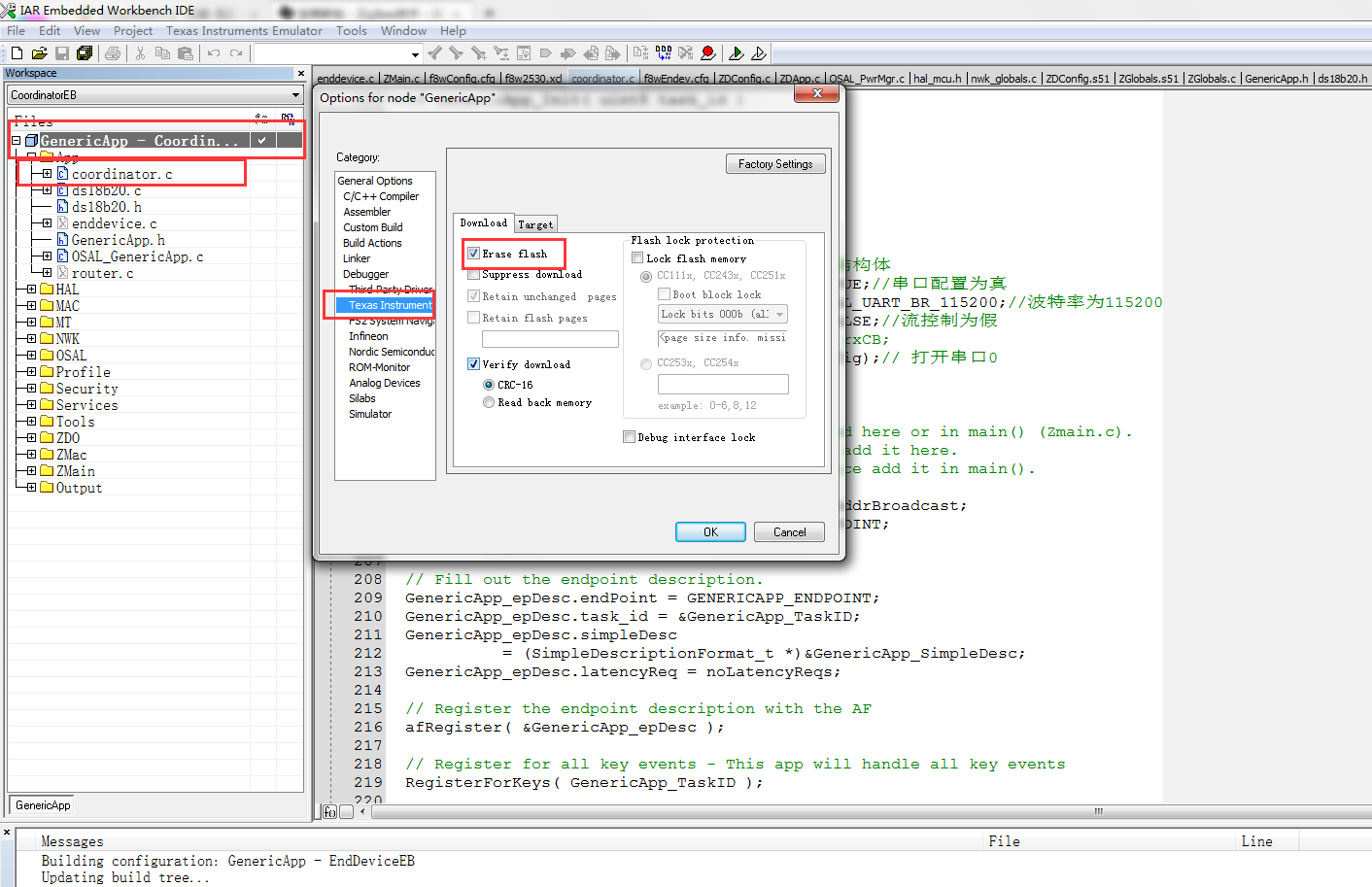Redo the edit from toolbar
Screen dimensions: 1372x887
236,53
